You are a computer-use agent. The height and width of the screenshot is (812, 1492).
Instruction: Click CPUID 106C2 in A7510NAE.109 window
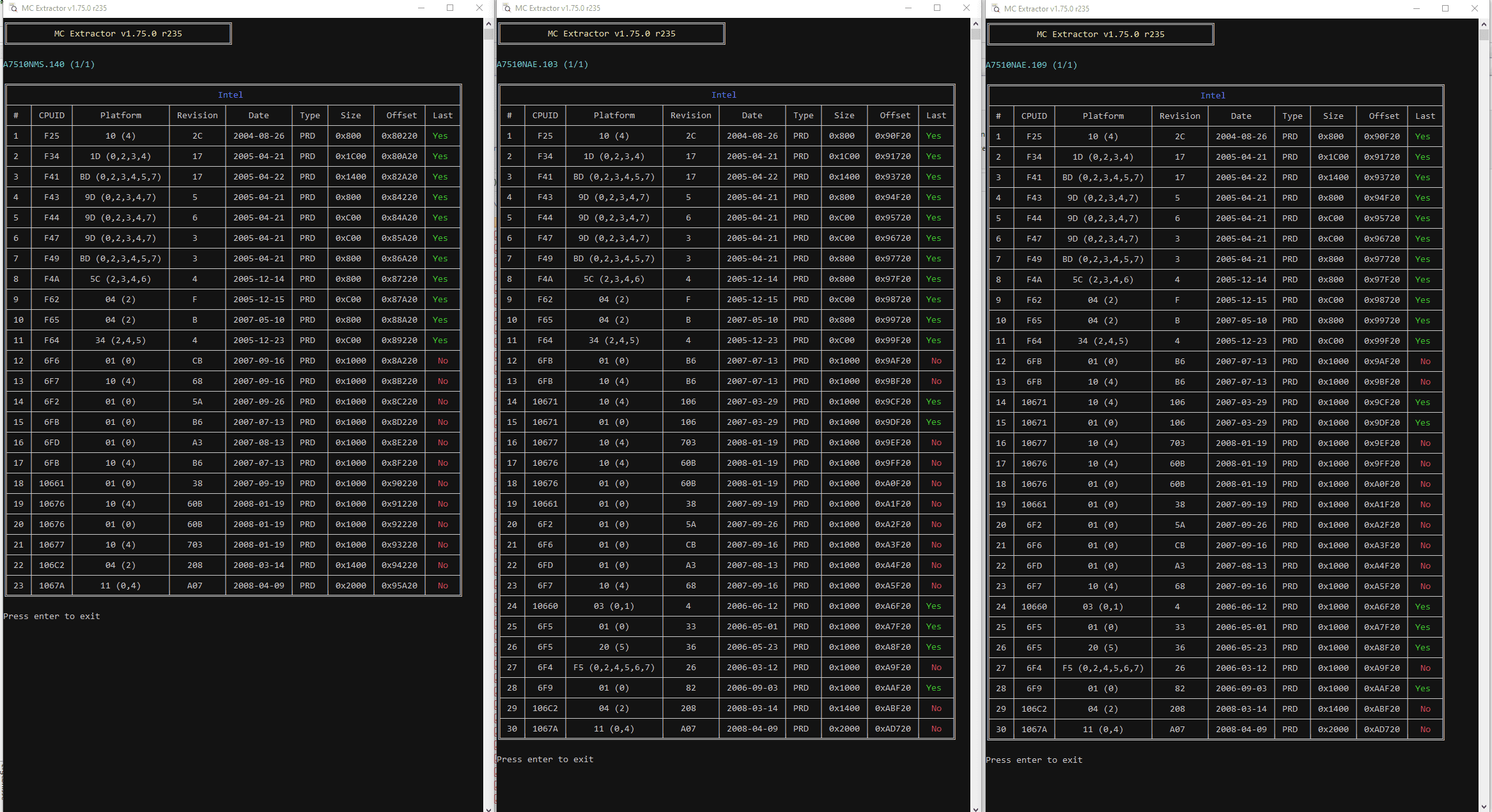[x=1034, y=709]
